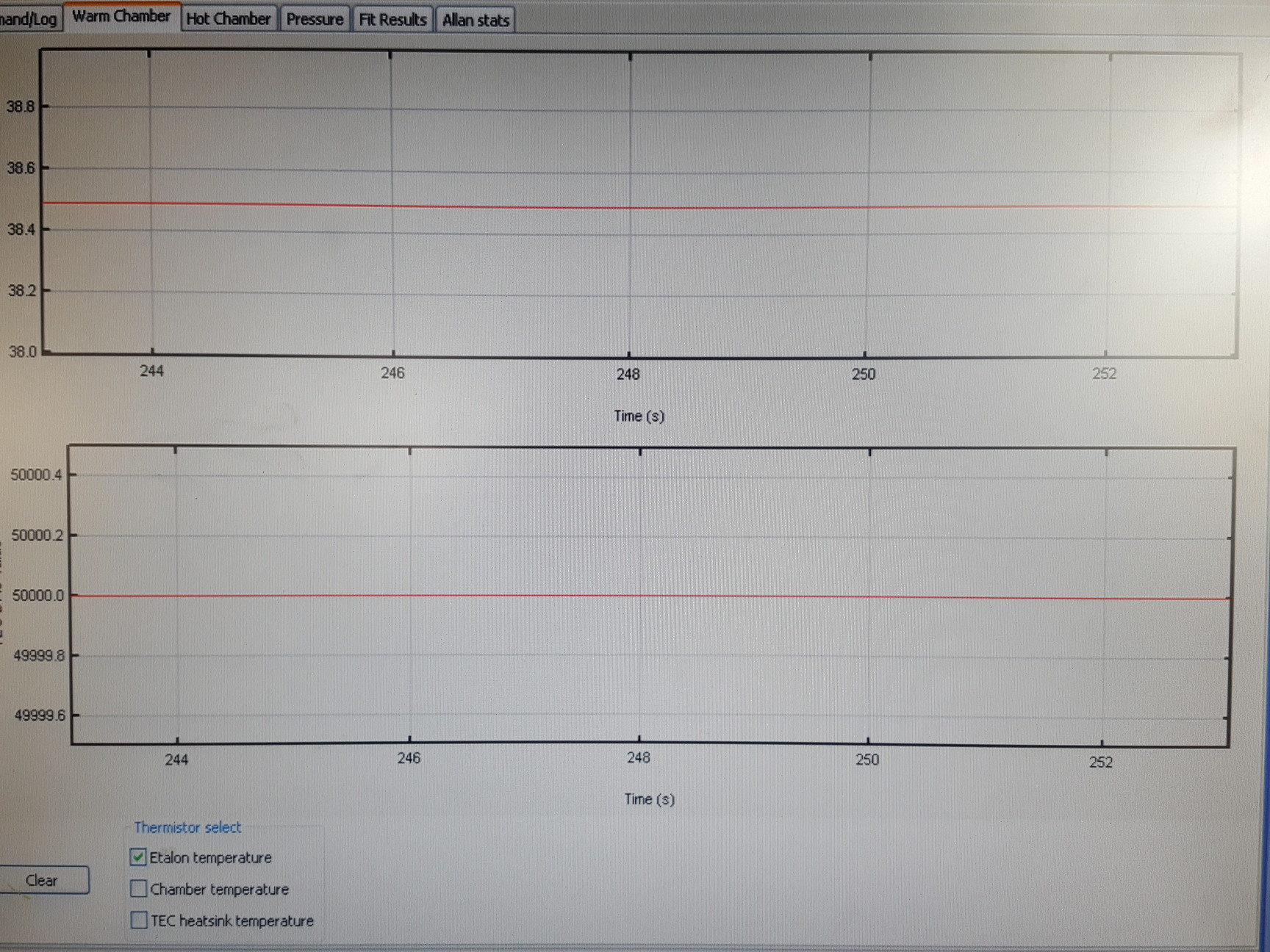Click the Time (s) label under top plot
Viewport: 1270px width, 952px height.
638,416
